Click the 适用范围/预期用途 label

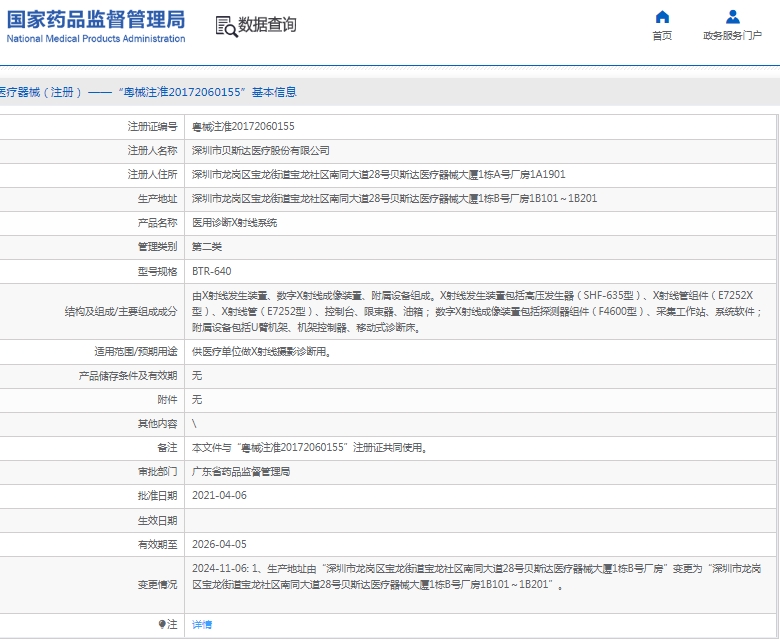point(136,352)
